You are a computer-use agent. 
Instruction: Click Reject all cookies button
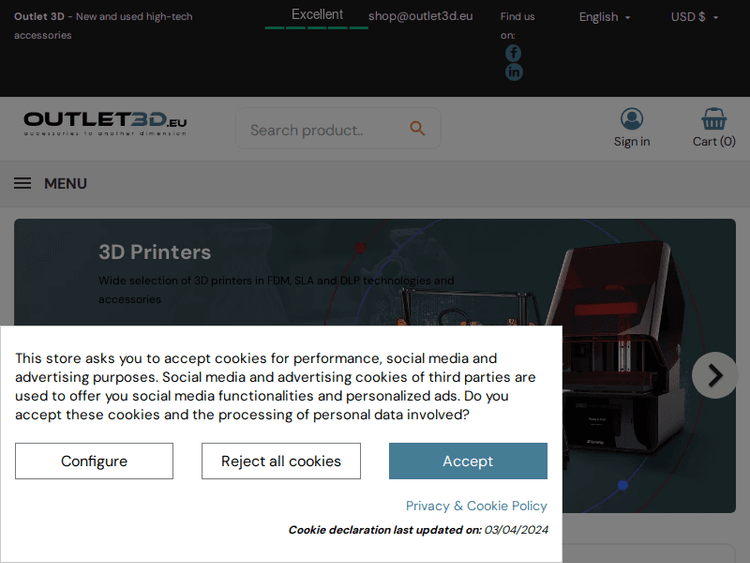tap(281, 461)
